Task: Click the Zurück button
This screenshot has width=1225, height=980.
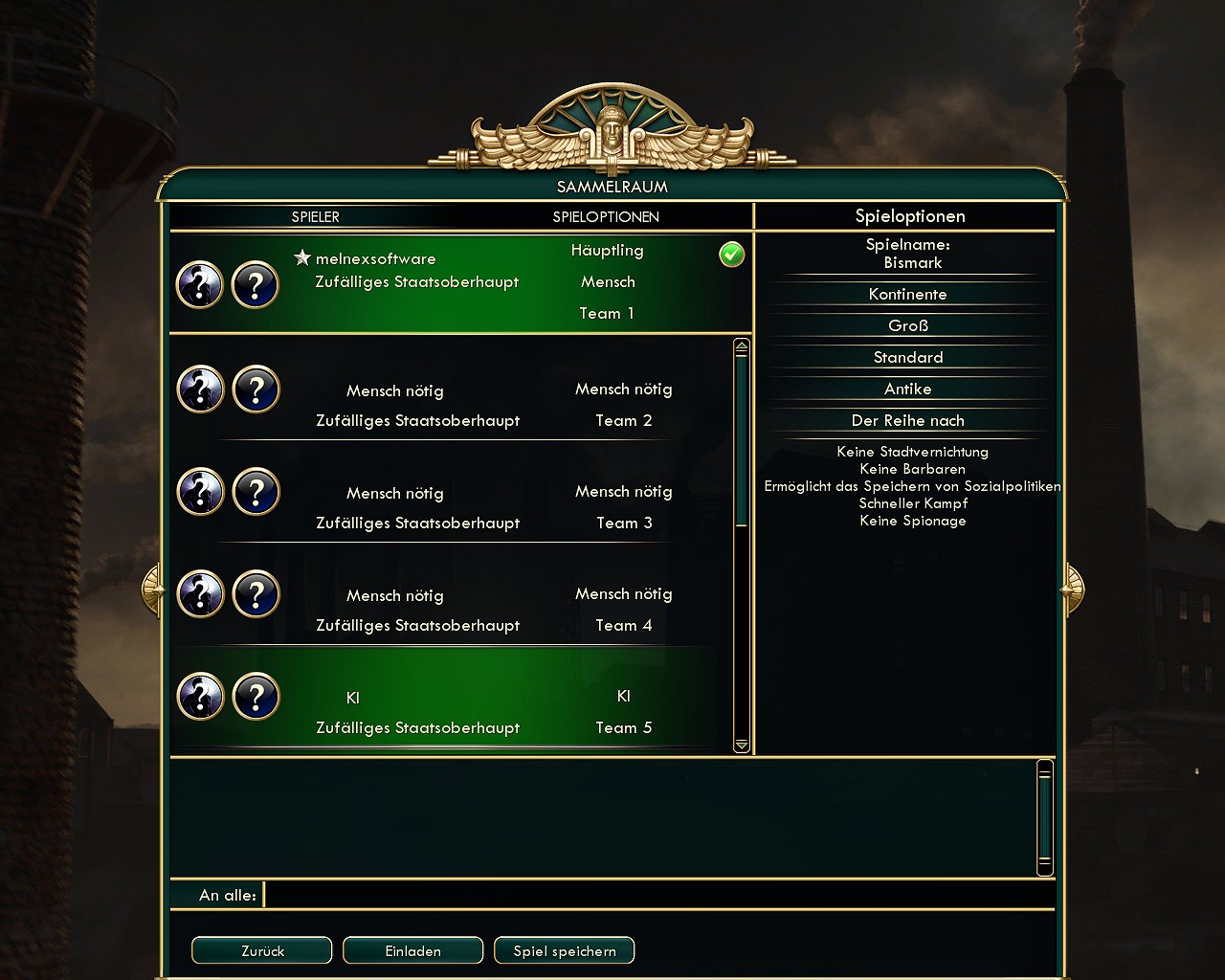Action: click(x=262, y=950)
